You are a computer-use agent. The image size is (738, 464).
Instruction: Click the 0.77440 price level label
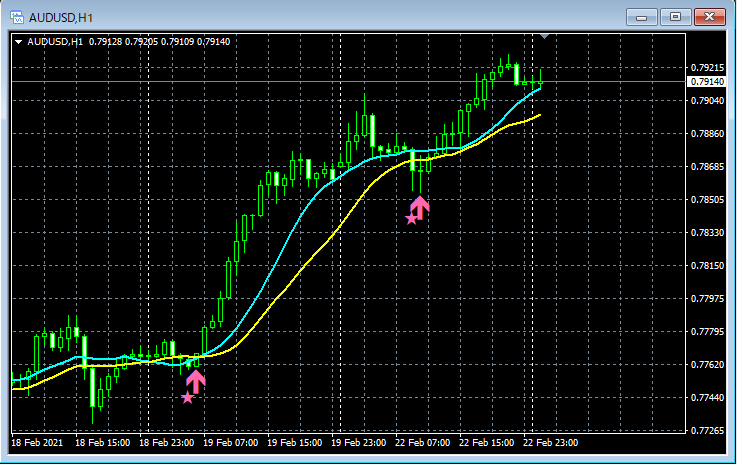tap(707, 398)
